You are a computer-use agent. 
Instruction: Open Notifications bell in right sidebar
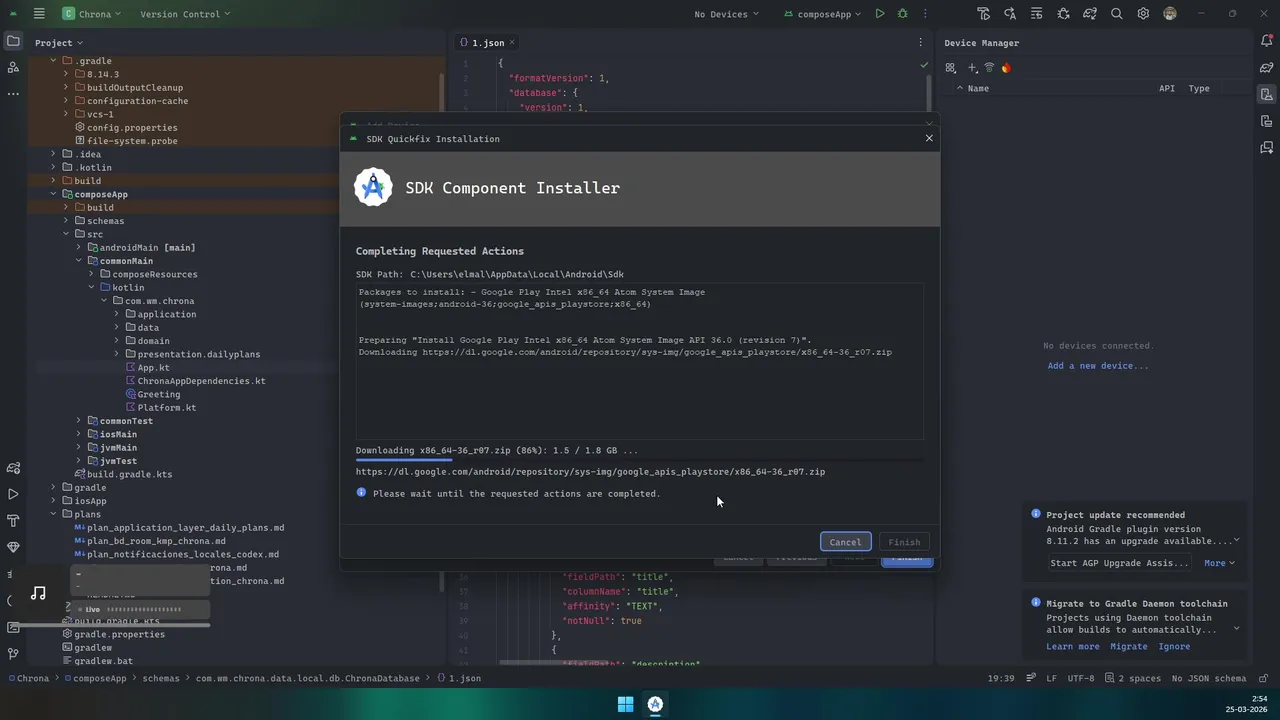(1267, 41)
